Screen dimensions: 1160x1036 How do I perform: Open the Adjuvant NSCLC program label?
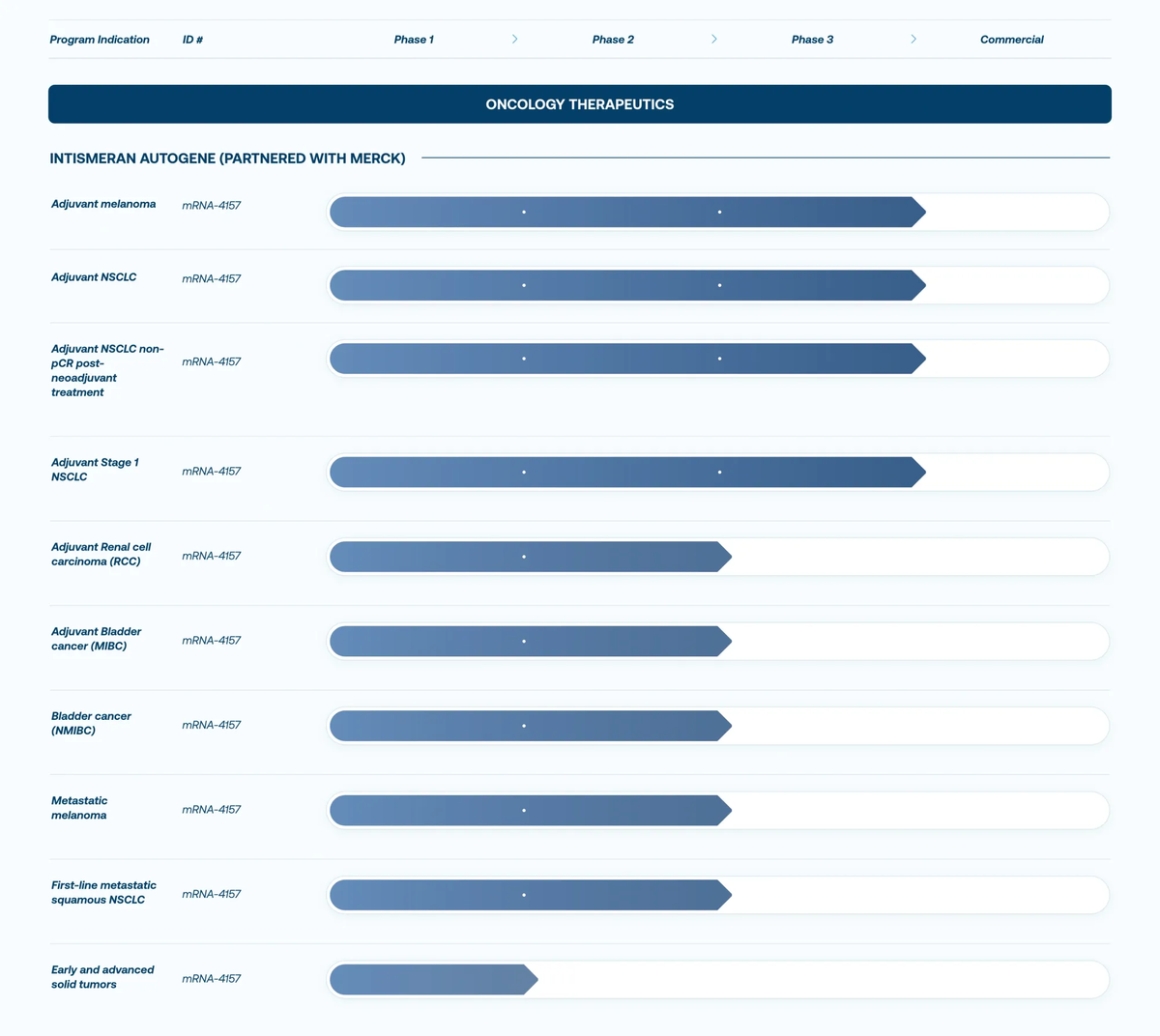point(94,277)
